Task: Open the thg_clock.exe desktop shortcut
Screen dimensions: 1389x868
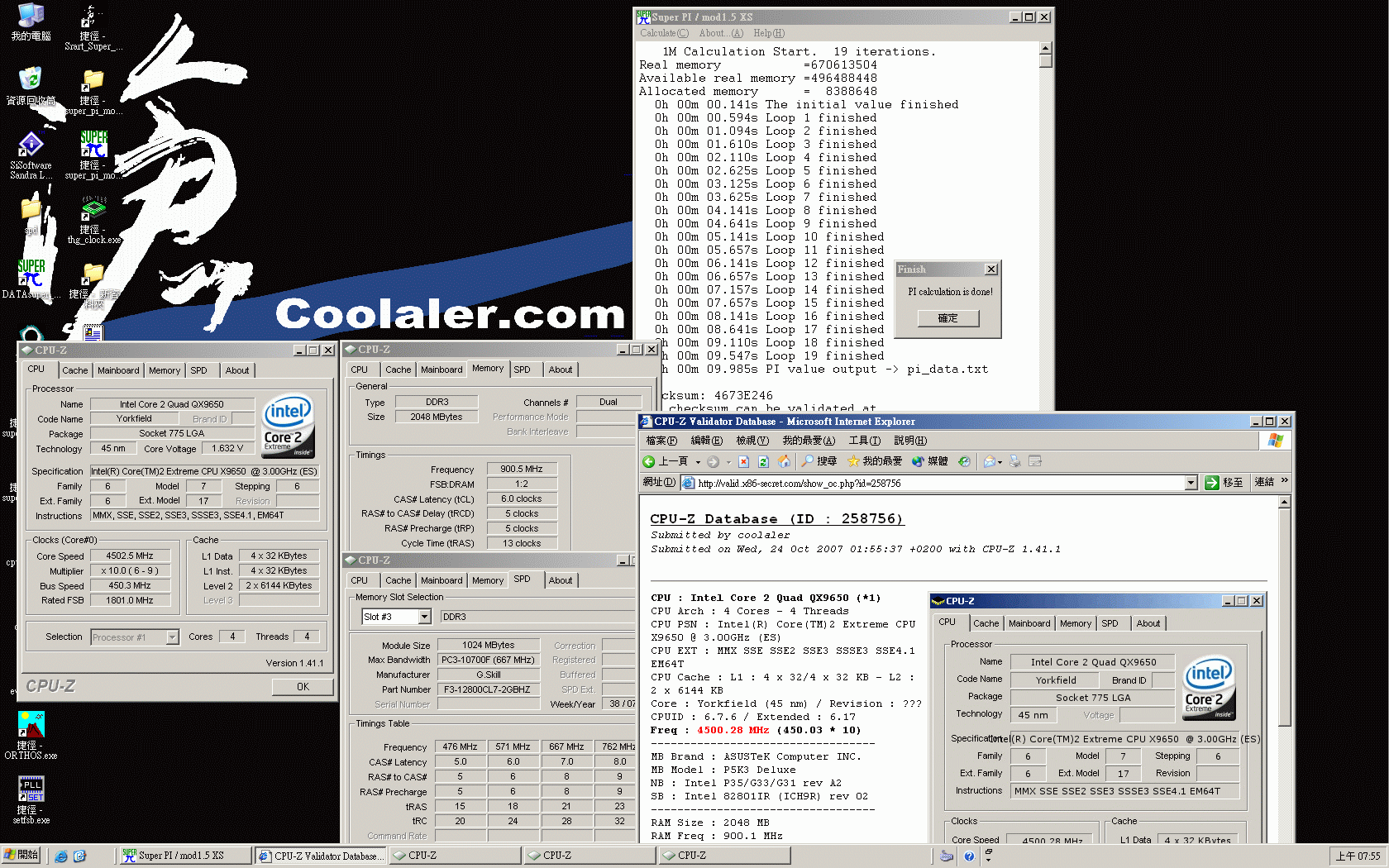Action: [93, 220]
